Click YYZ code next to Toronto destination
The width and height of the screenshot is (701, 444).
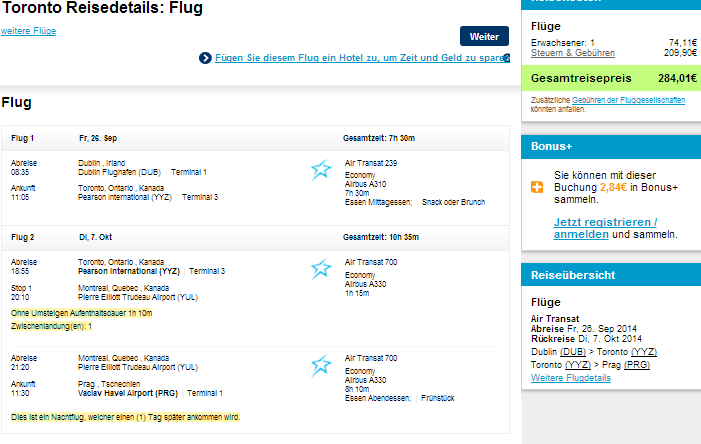coord(644,352)
